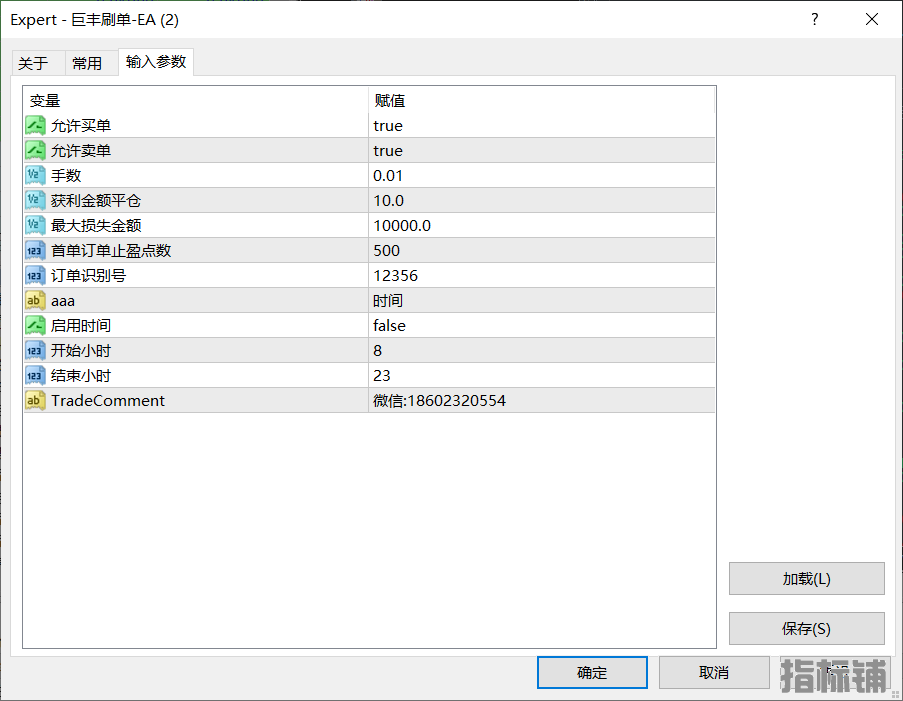This screenshot has width=903, height=701.
Task: Select the 启用时间 variable name
Action: [x=81, y=325]
